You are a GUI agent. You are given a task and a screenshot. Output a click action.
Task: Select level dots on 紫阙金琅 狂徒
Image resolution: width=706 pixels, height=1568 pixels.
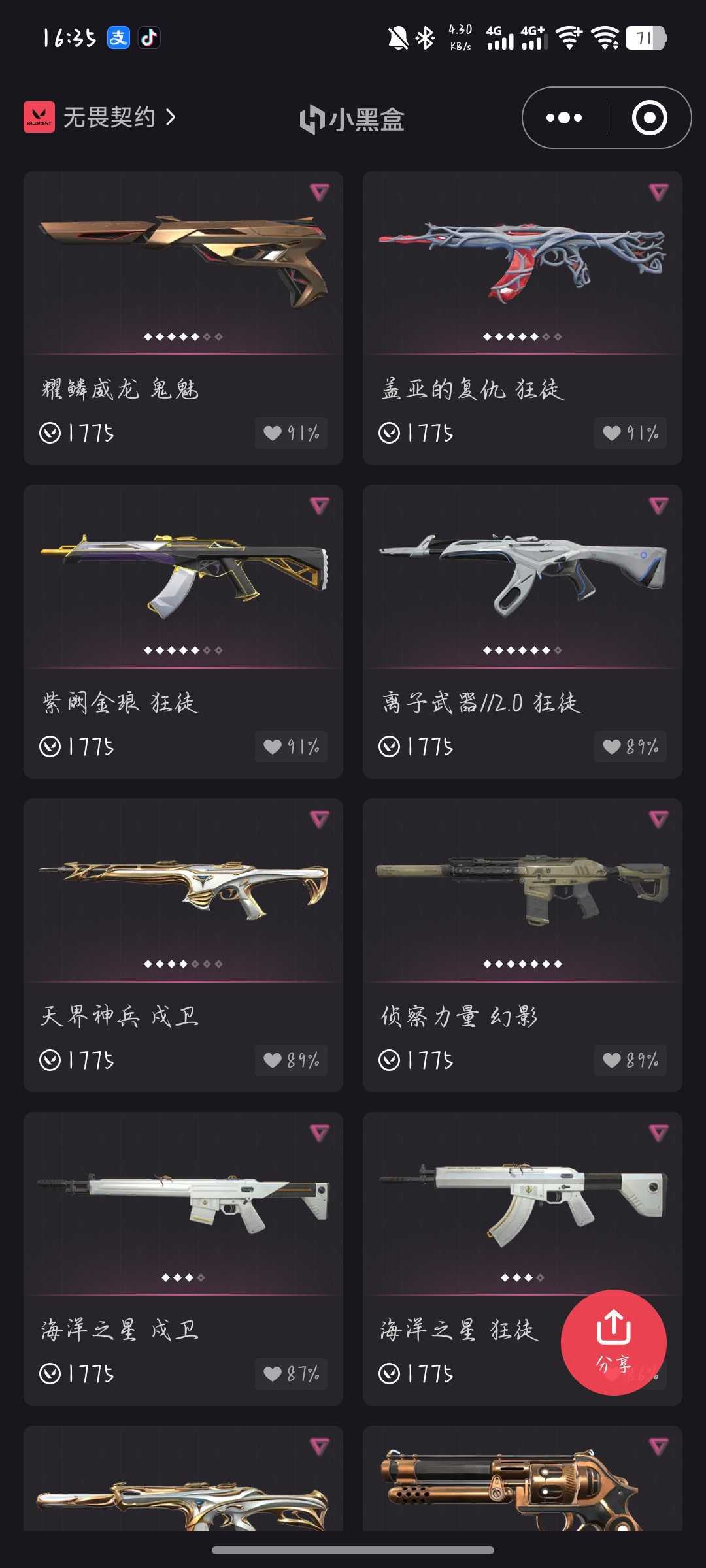tap(183, 650)
